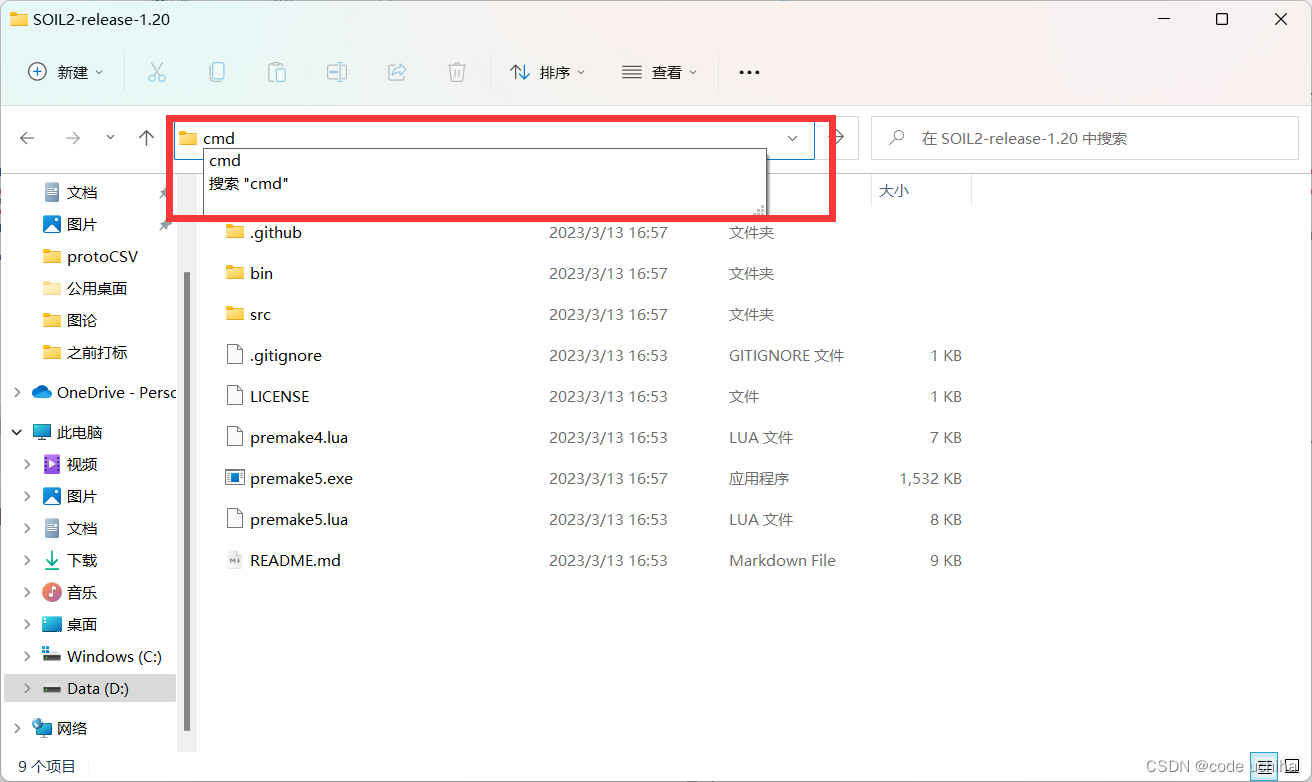
Task: Select the premake5.lua file
Action: point(299,519)
